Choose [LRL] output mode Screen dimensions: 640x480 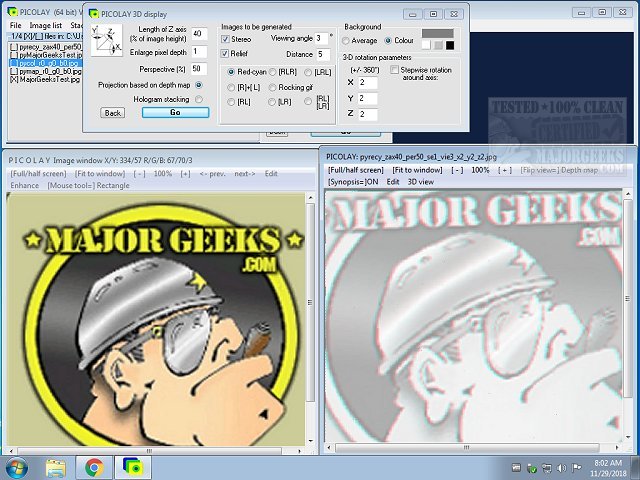pos(308,72)
